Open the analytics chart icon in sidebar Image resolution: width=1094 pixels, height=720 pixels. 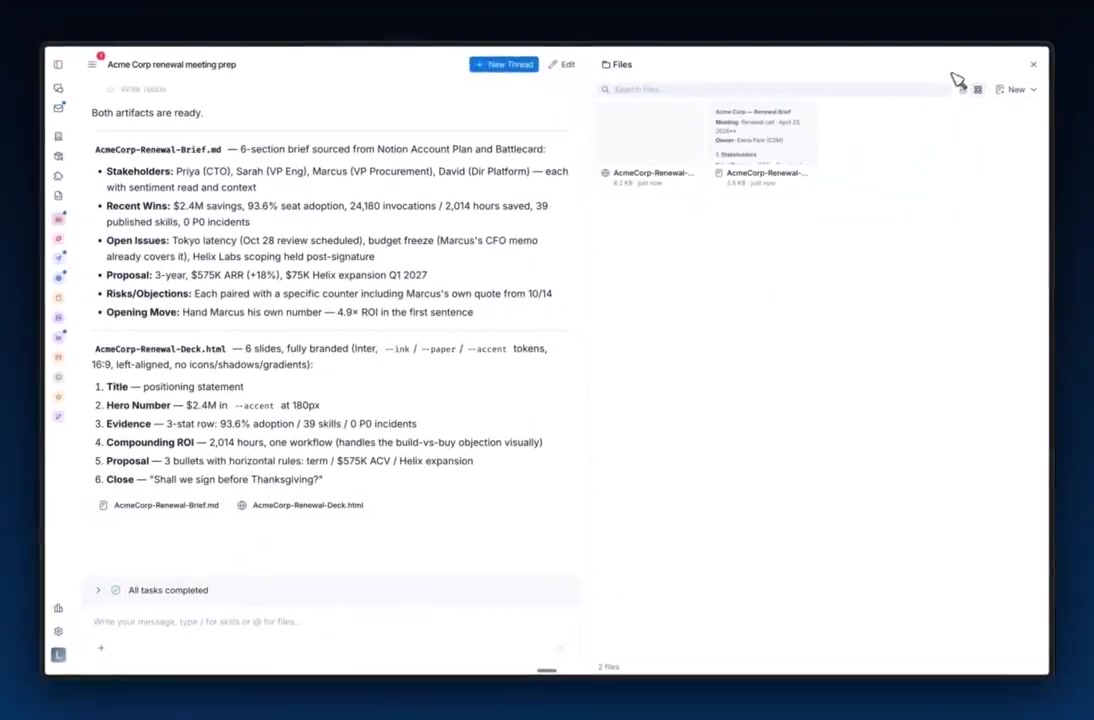click(59, 608)
